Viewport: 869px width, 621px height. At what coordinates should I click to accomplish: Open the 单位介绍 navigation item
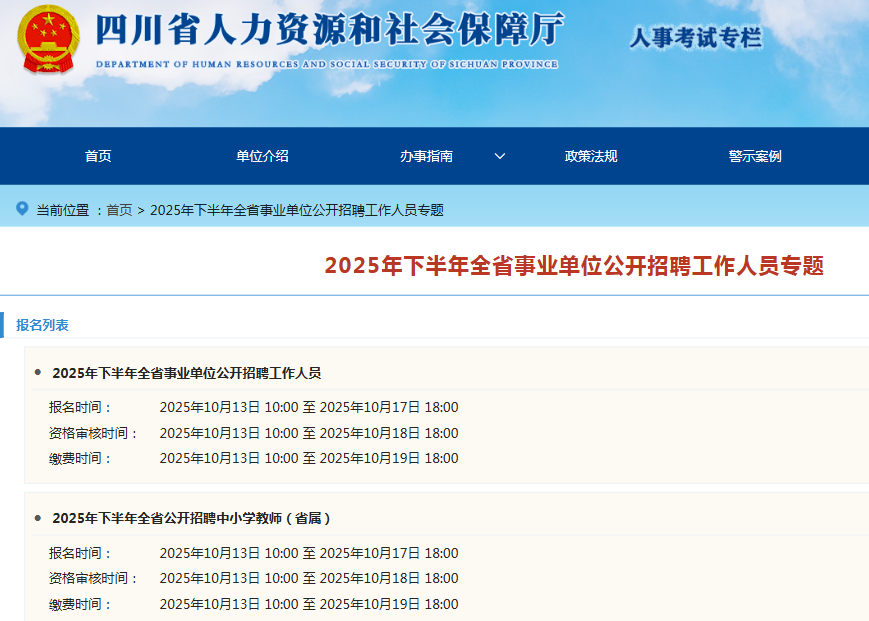[262, 156]
